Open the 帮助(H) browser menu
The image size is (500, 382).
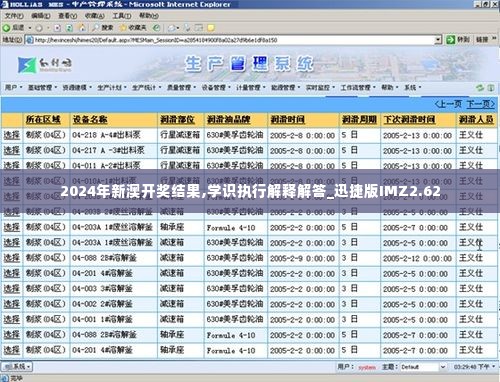tap(149, 16)
